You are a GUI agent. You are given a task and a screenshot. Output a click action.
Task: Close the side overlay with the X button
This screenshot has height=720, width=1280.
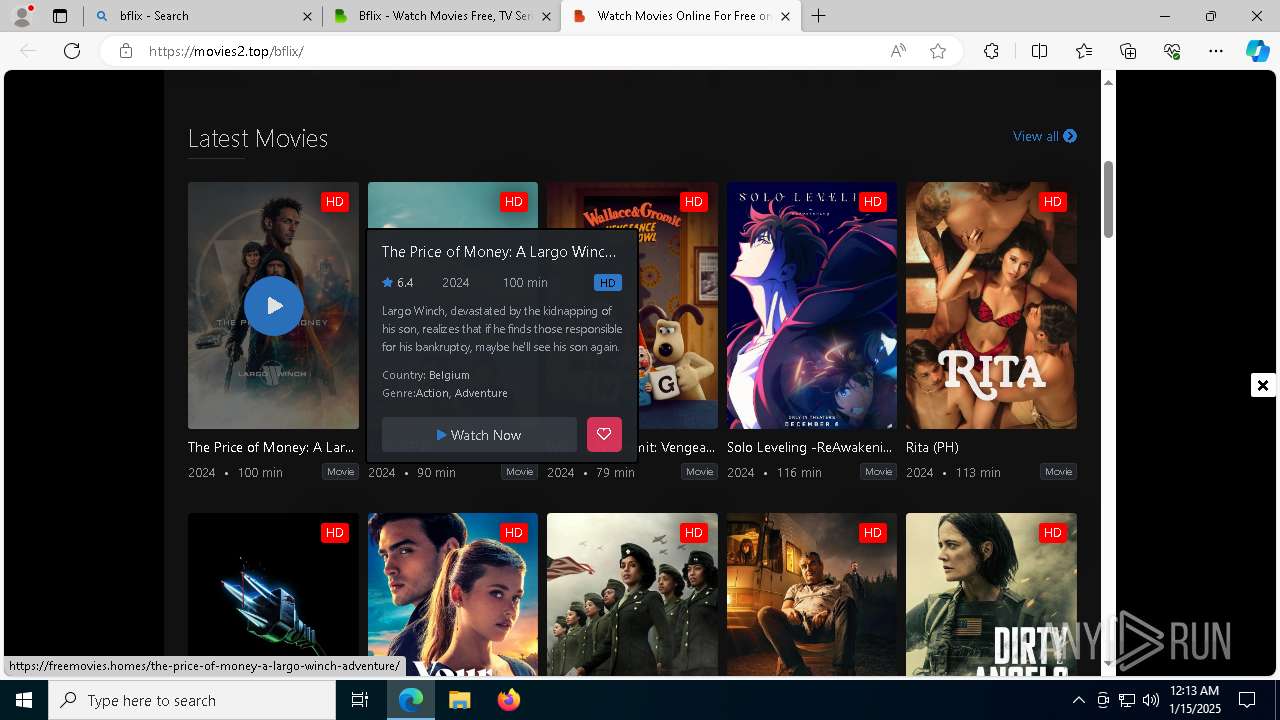point(1263,385)
